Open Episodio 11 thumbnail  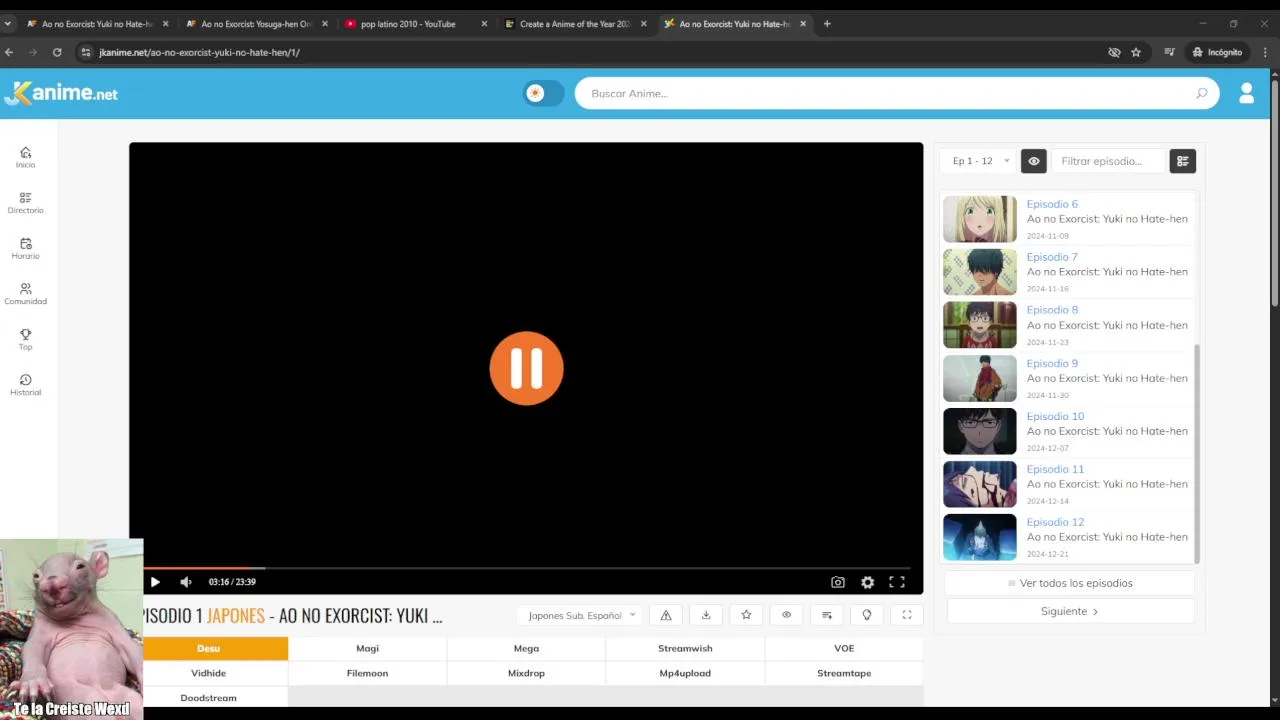980,484
